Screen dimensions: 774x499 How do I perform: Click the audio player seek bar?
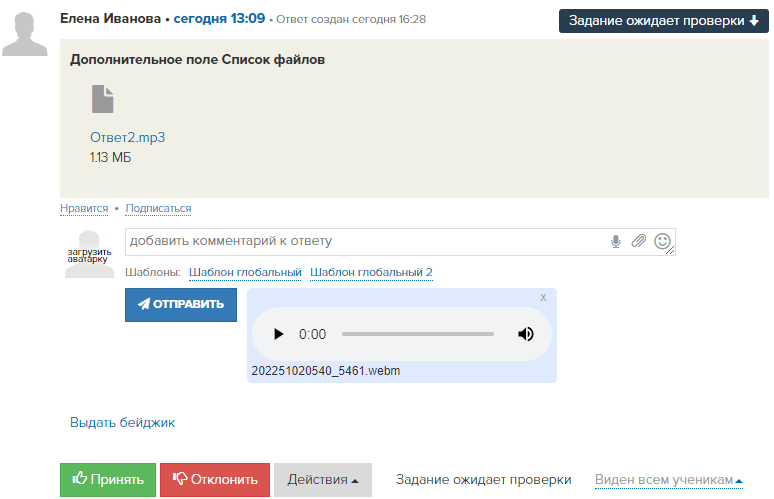[x=418, y=334]
